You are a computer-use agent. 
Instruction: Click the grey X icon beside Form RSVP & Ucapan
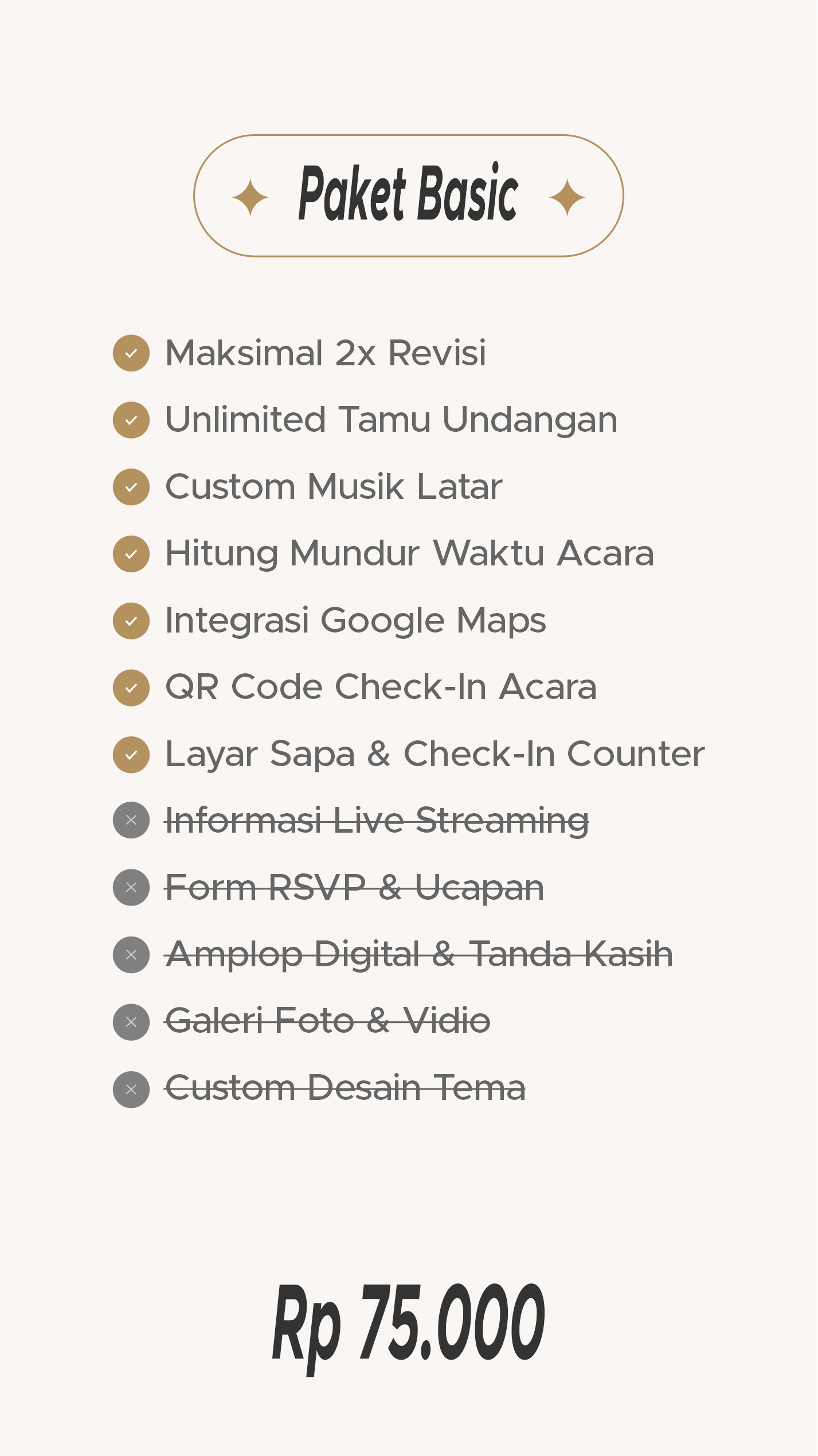tap(131, 888)
